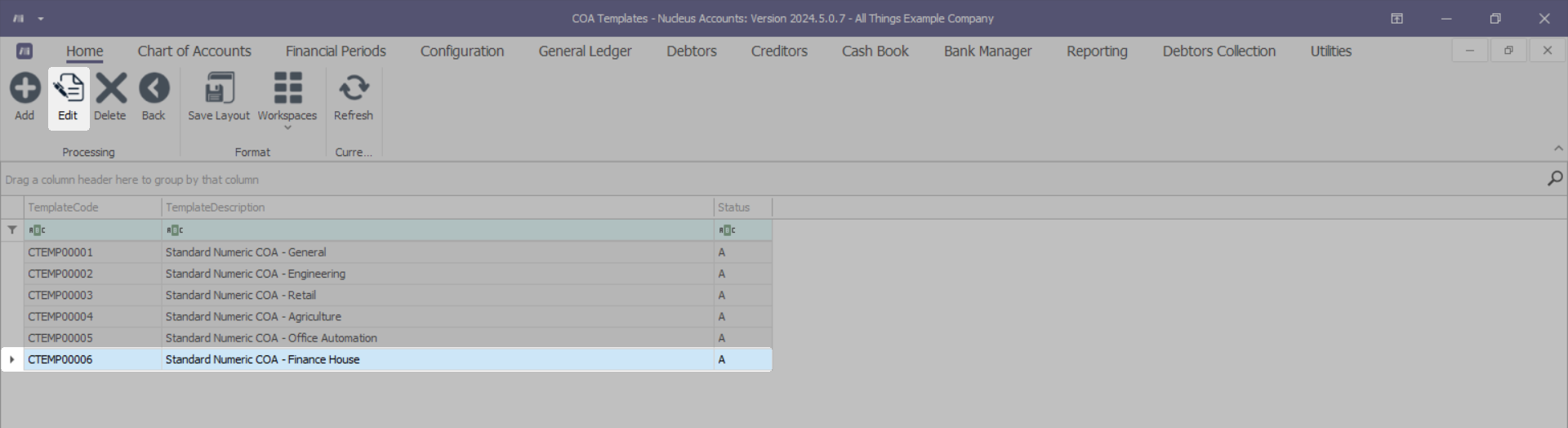The height and width of the screenshot is (428, 1568).
Task: Click TemplateDescription filter condition icon
Action: click(x=175, y=230)
